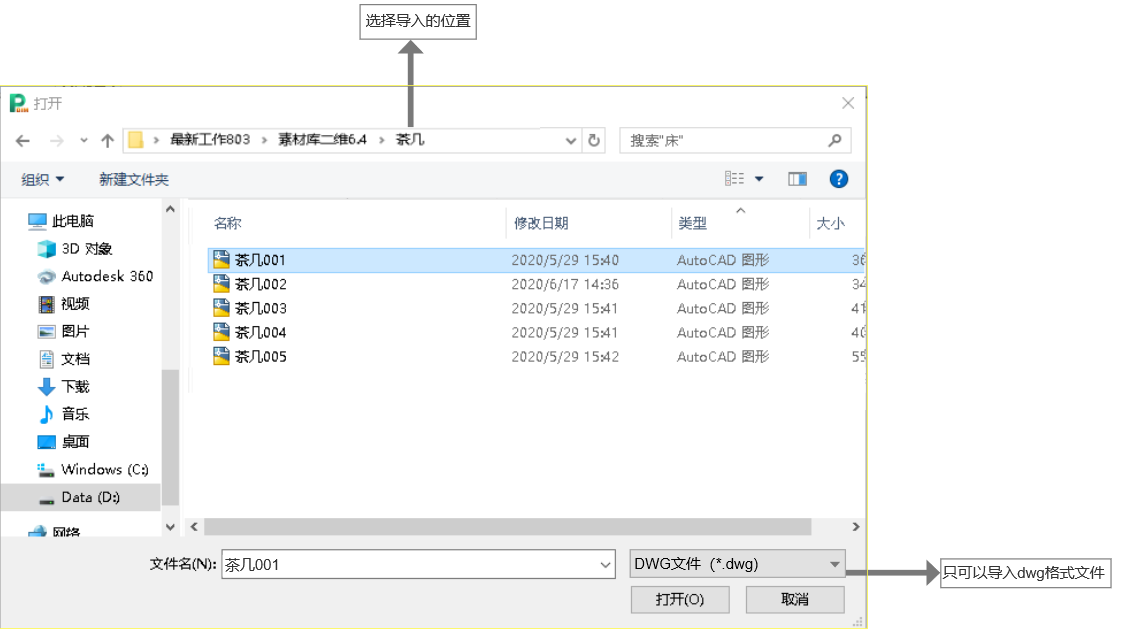This screenshot has height=630, width=1121.
Task: Refresh the current folder view
Action: [x=594, y=141]
